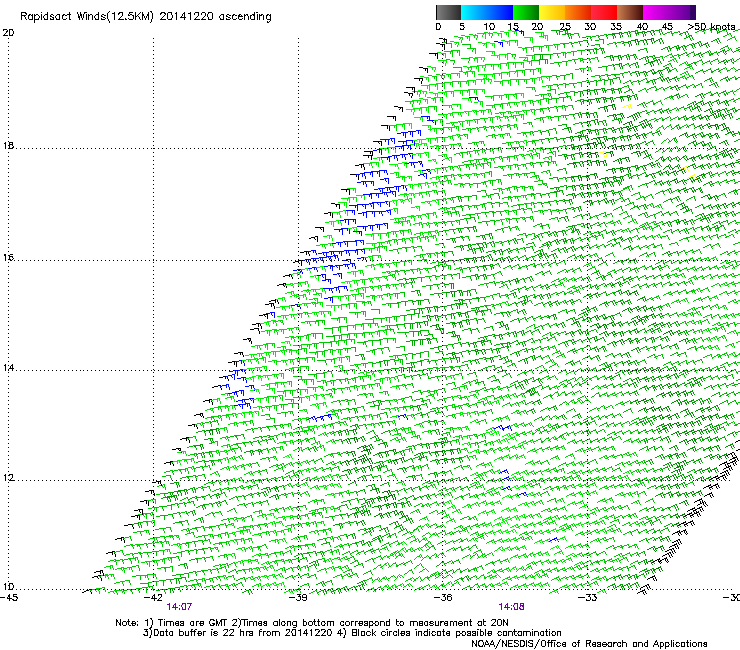Image resolution: width=740 pixels, height=650 pixels.
Task: Click the longitude label '-42'
Action: tap(153, 598)
